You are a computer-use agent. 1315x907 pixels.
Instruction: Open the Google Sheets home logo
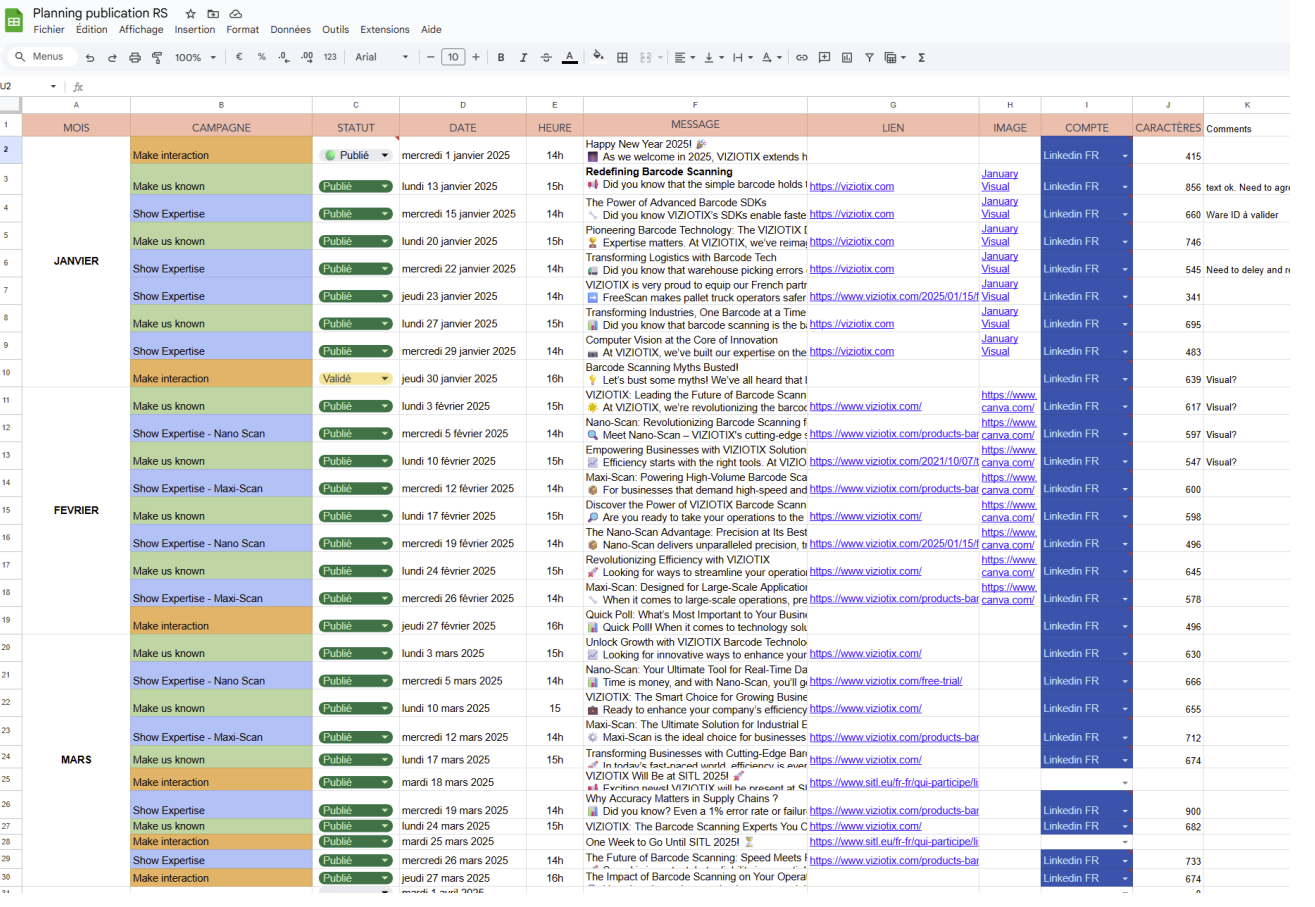[x=15, y=21]
